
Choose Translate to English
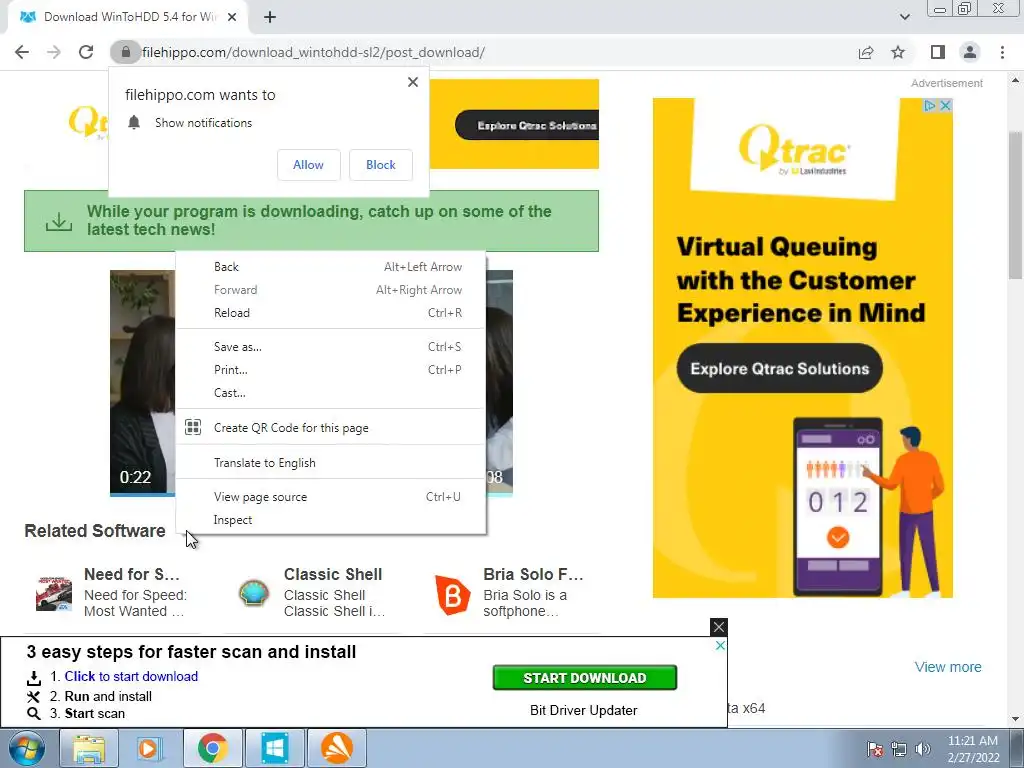tap(330, 462)
